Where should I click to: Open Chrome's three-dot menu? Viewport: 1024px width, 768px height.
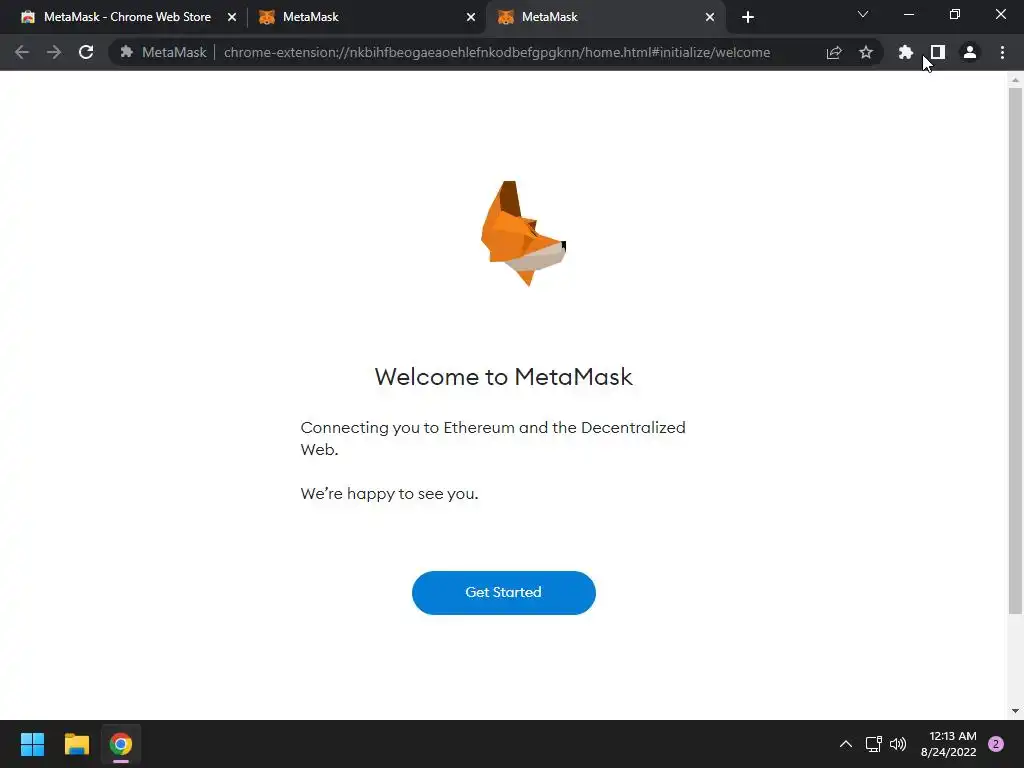[1002, 52]
